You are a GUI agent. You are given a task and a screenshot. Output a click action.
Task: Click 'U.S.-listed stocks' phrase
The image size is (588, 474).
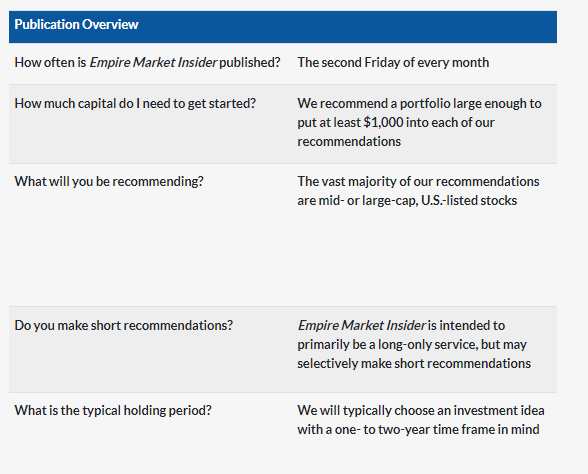469,201
